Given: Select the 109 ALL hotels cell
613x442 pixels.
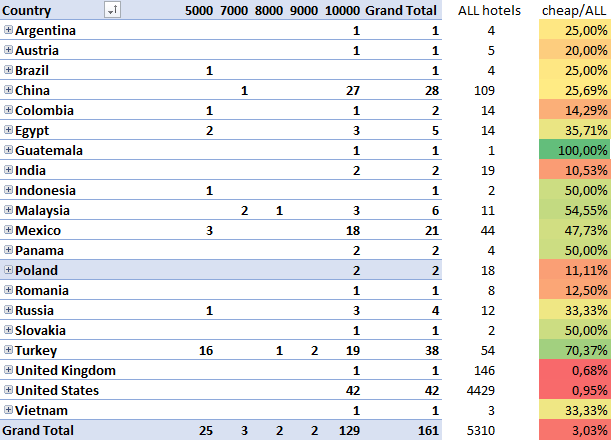Looking at the screenshot, I should coord(484,90).
